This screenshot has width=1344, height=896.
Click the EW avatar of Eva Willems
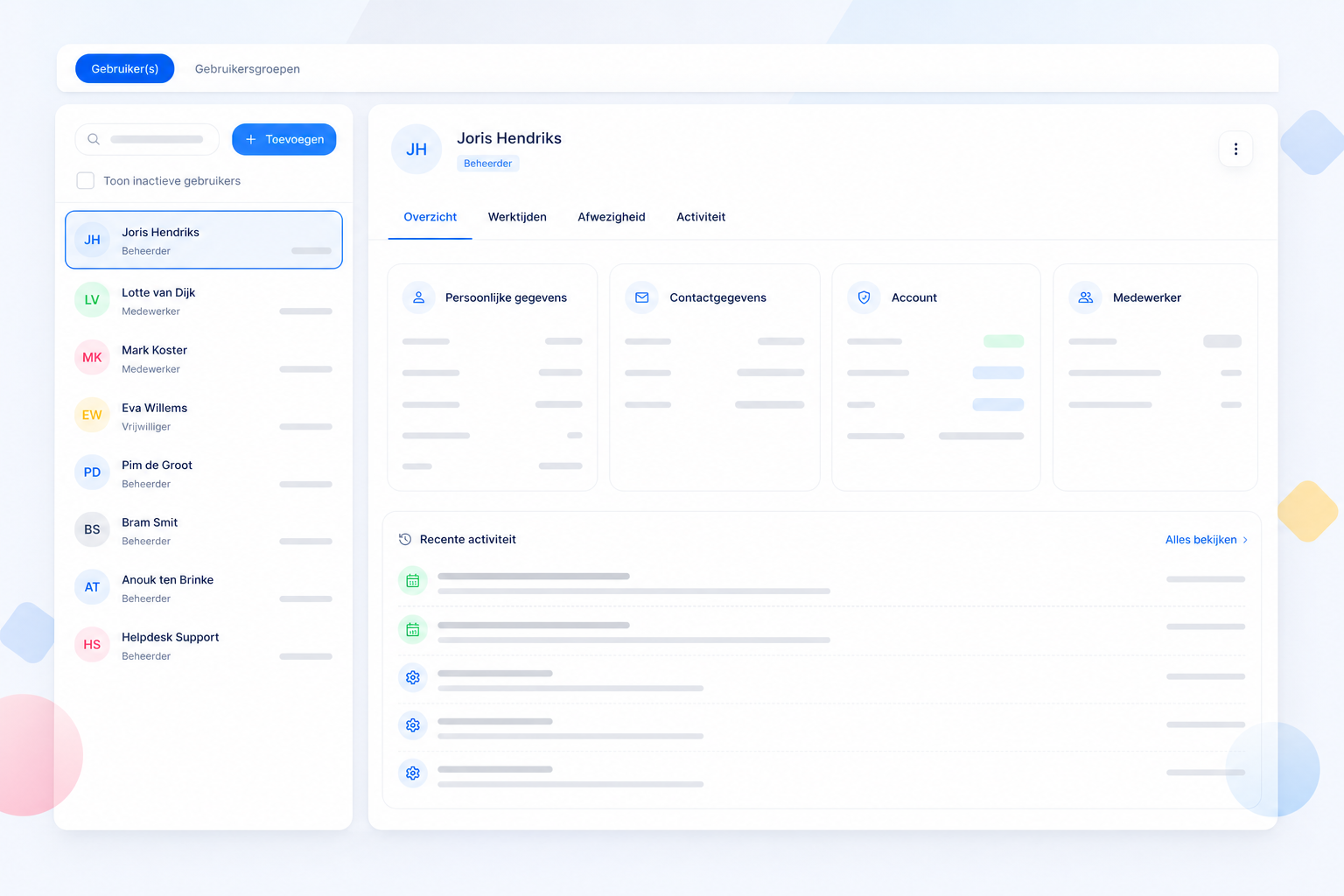[x=92, y=415]
